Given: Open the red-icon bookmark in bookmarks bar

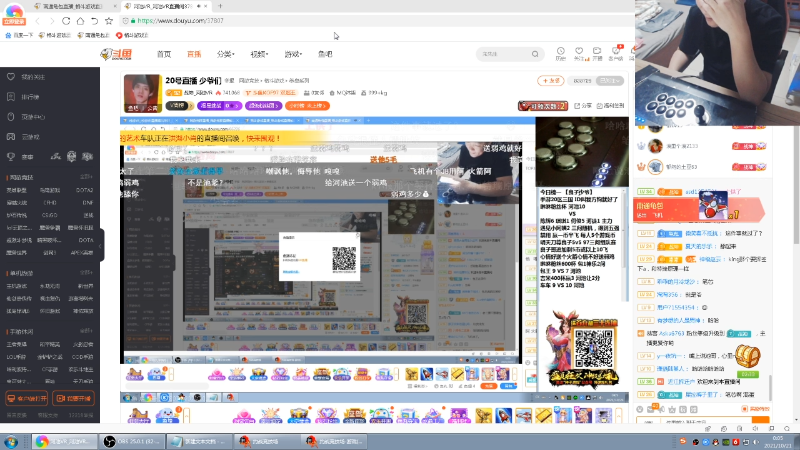Looking at the screenshot, I should point(132,35).
